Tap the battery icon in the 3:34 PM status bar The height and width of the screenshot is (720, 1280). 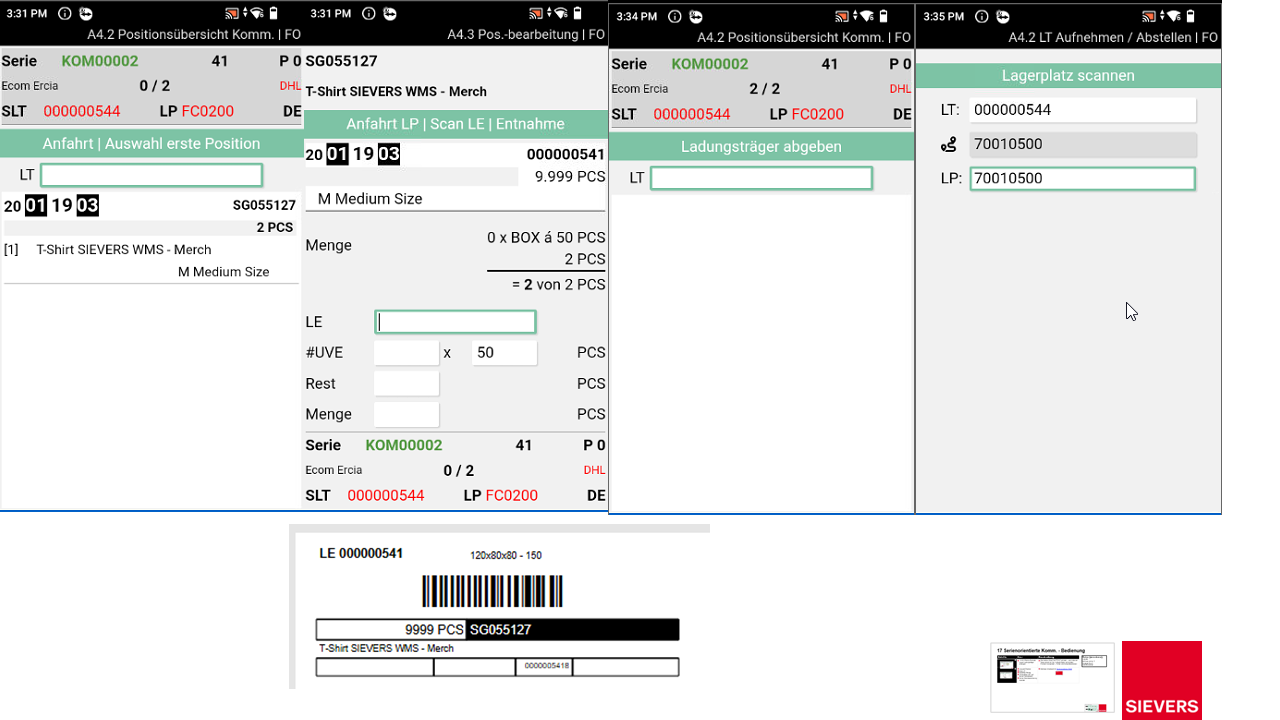[883, 16]
